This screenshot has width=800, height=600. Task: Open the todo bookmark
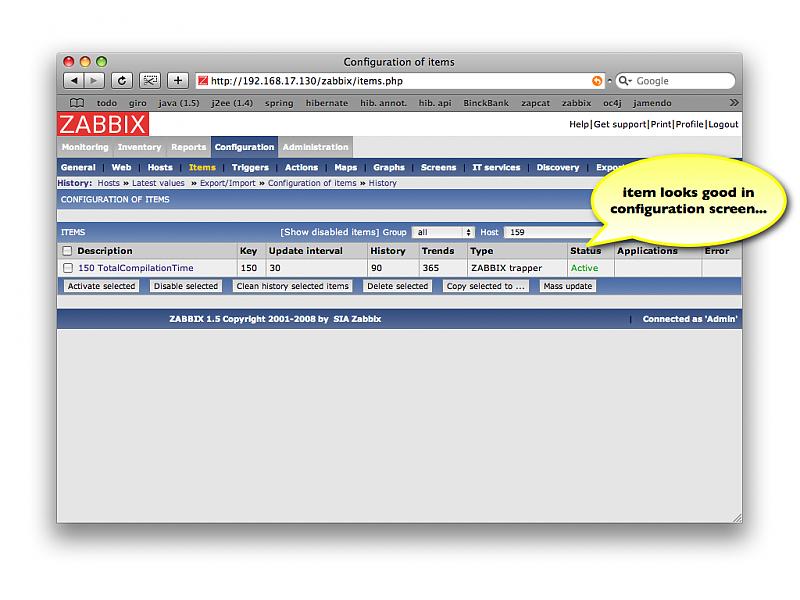pos(107,103)
